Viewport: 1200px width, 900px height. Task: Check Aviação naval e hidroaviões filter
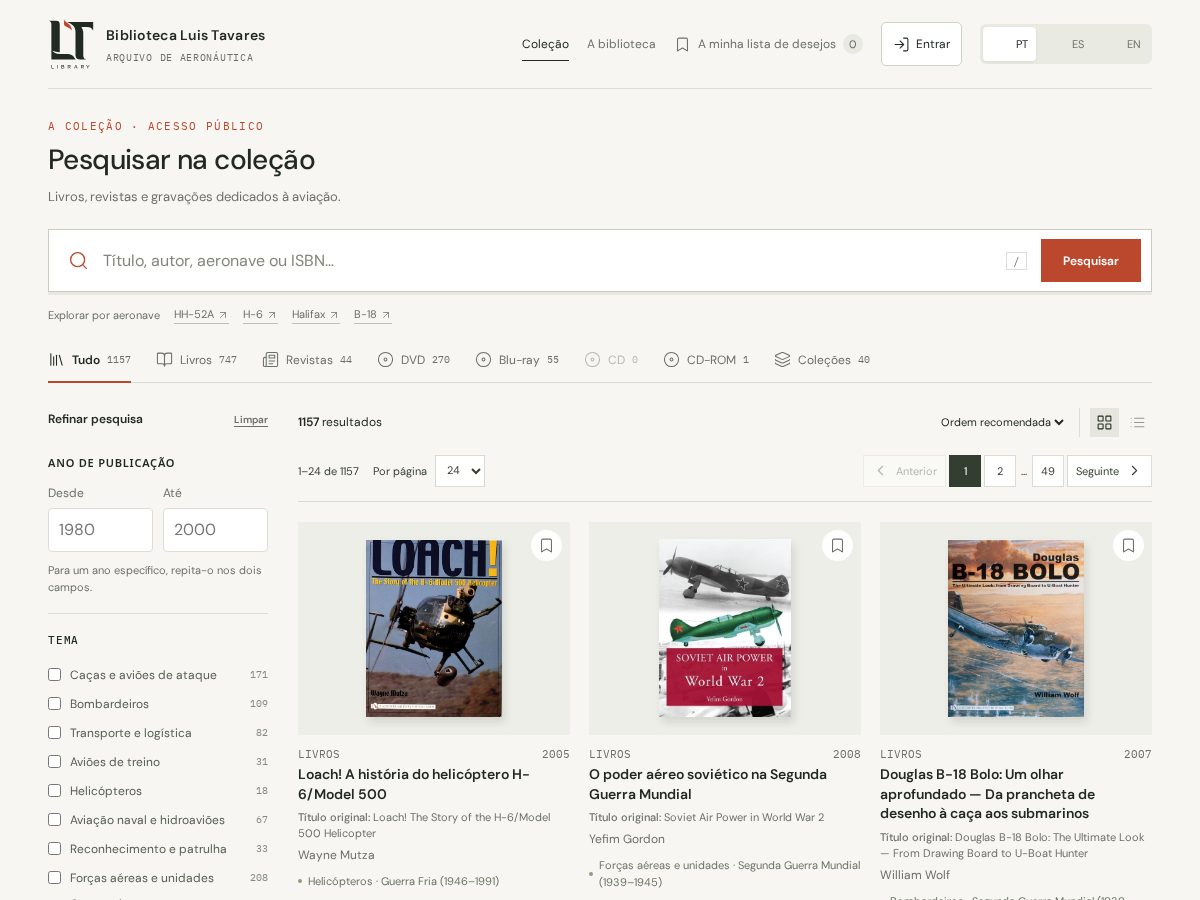click(55, 820)
